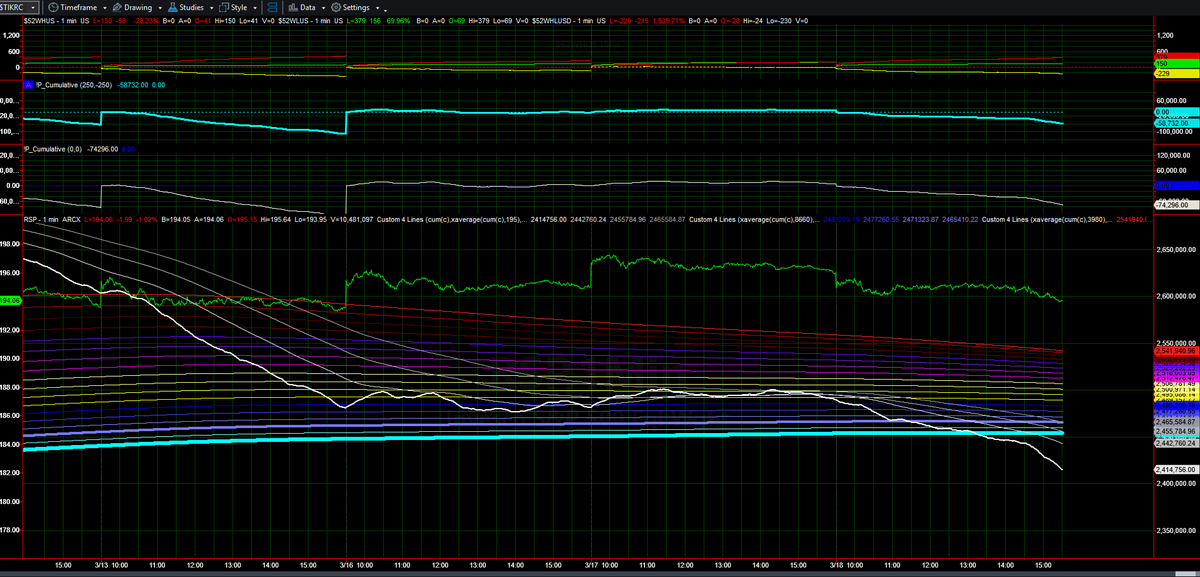The height and width of the screenshot is (577, 1200).
Task: Click the 3/16 10:00 time axis label
Action: click(x=354, y=566)
